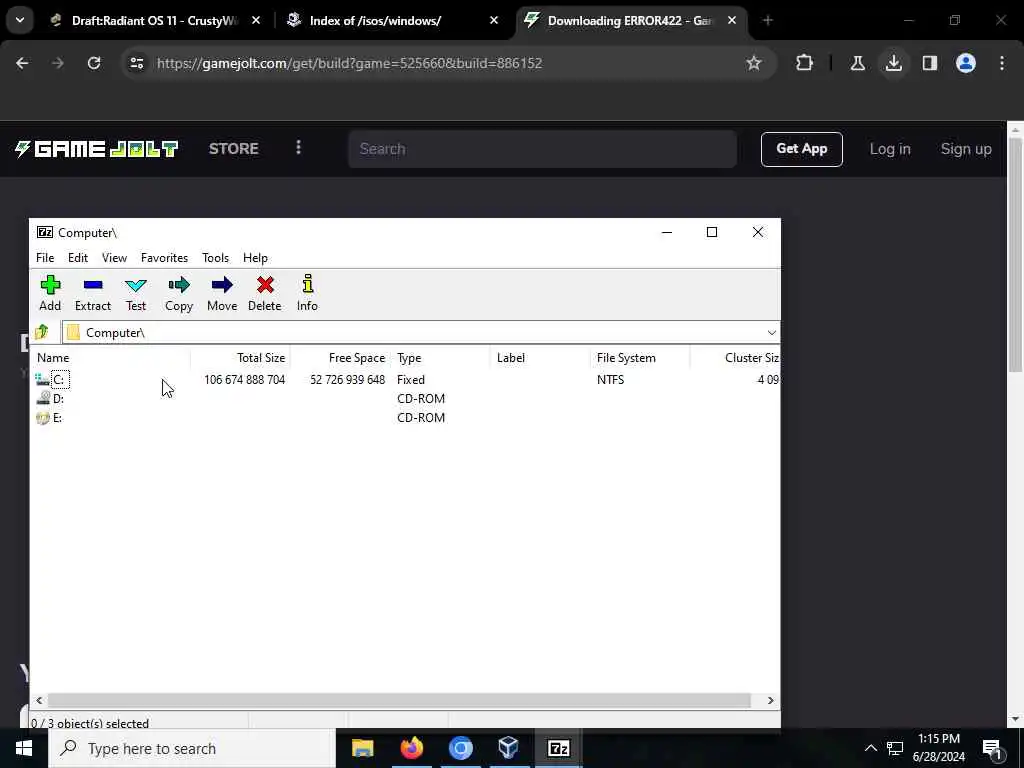Image resolution: width=1024 pixels, height=768 pixels.
Task: Click the taskbar clock showing 1:15 PM
Action: click(938, 748)
